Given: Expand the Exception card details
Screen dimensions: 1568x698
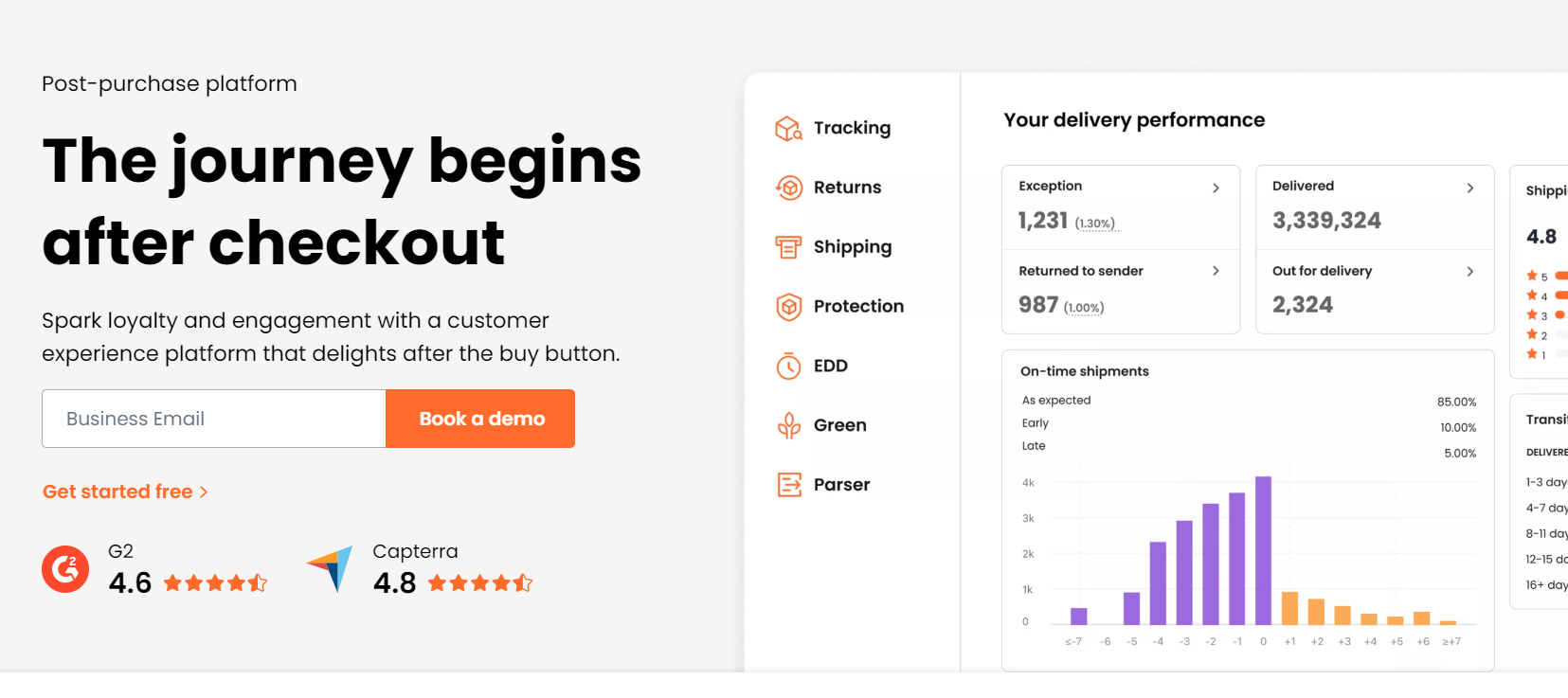Looking at the screenshot, I should (x=1216, y=188).
